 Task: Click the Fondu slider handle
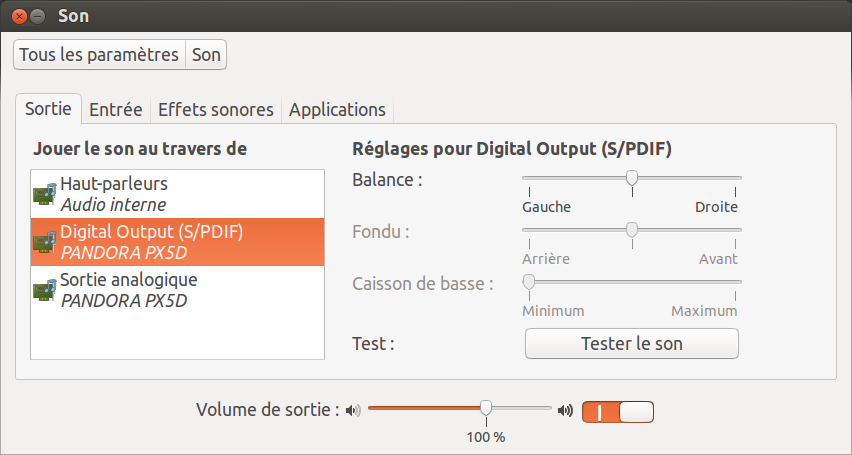point(632,230)
